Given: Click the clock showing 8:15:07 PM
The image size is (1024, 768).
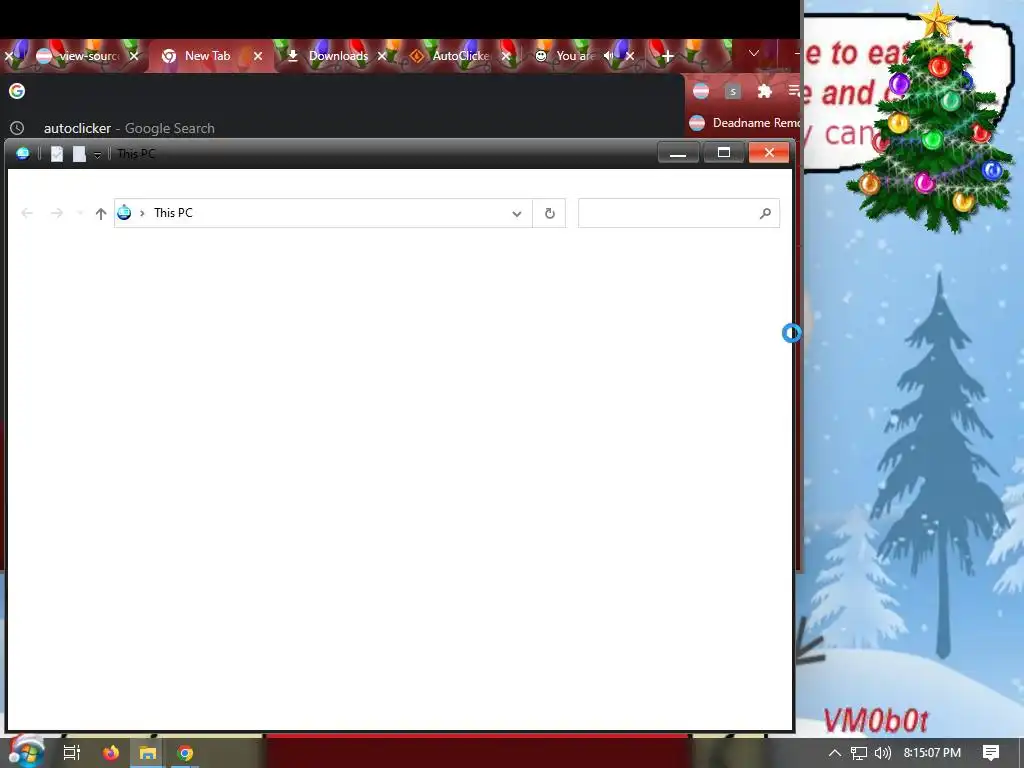Looking at the screenshot, I should click(932, 753).
